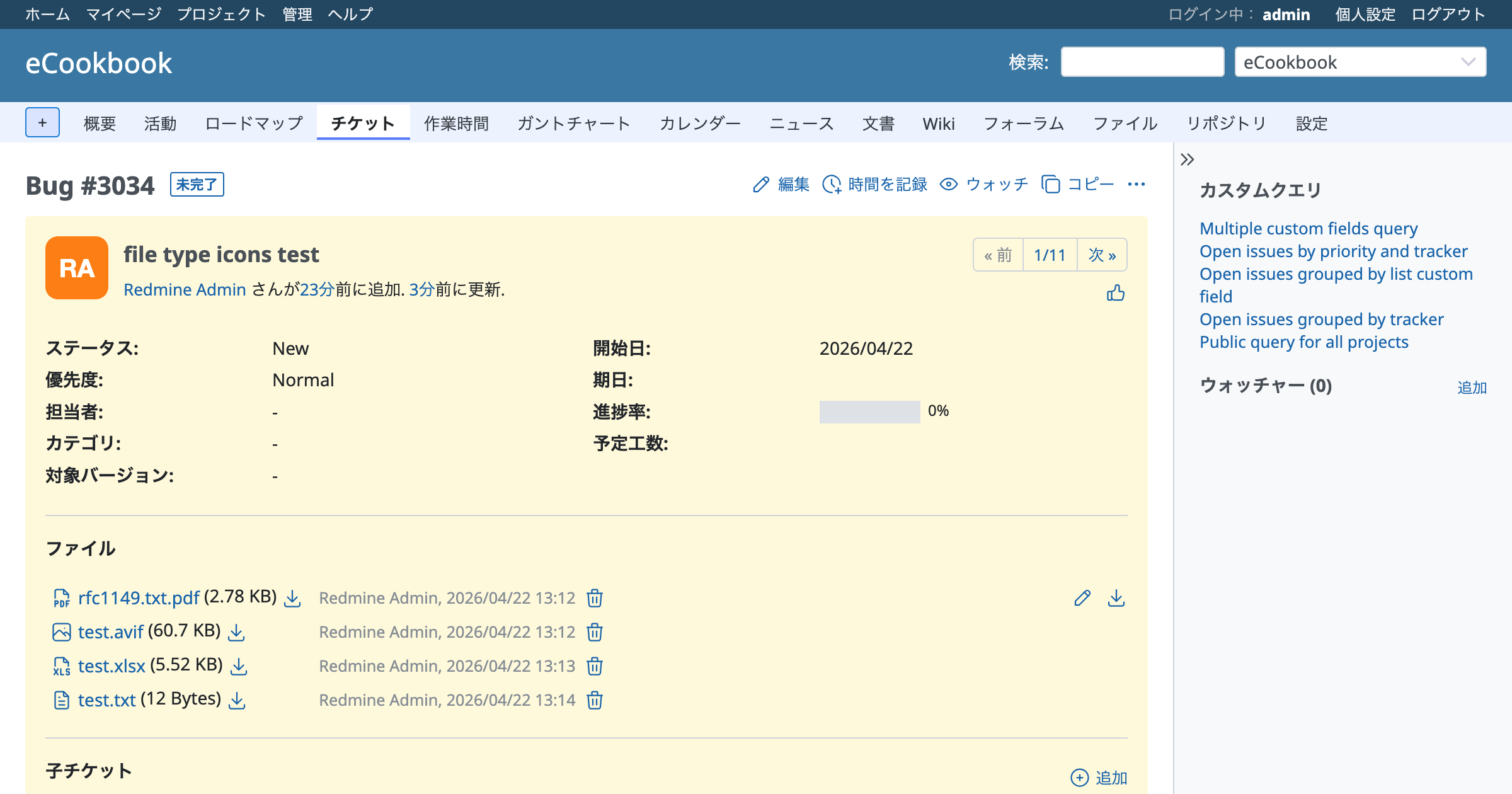Toggle ウォッチ eye to watch issue
This screenshot has height=794, width=1512.
pyautogui.click(x=983, y=184)
